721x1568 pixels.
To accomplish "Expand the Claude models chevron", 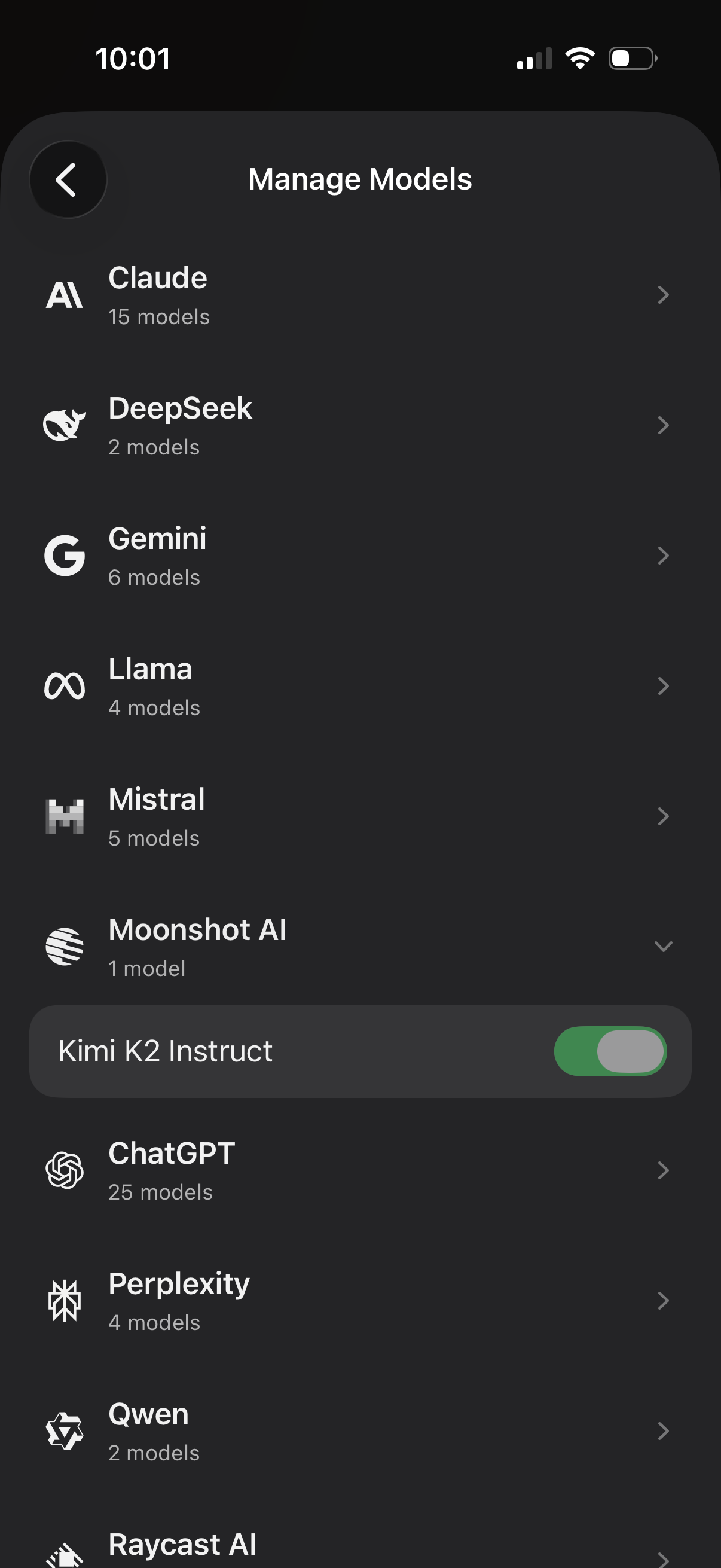I will point(663,296).
